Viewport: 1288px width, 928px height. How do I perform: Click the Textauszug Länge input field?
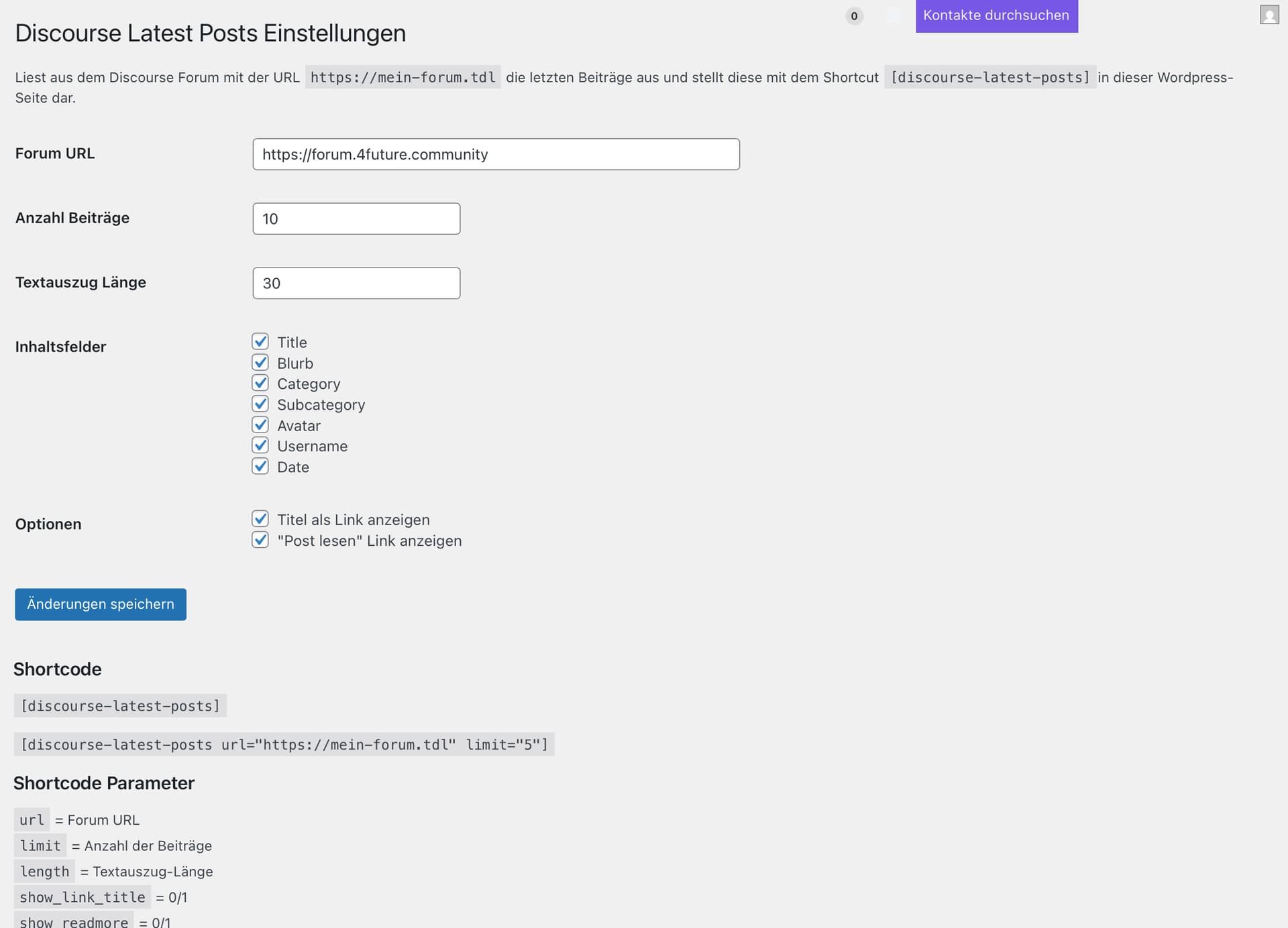356,283
